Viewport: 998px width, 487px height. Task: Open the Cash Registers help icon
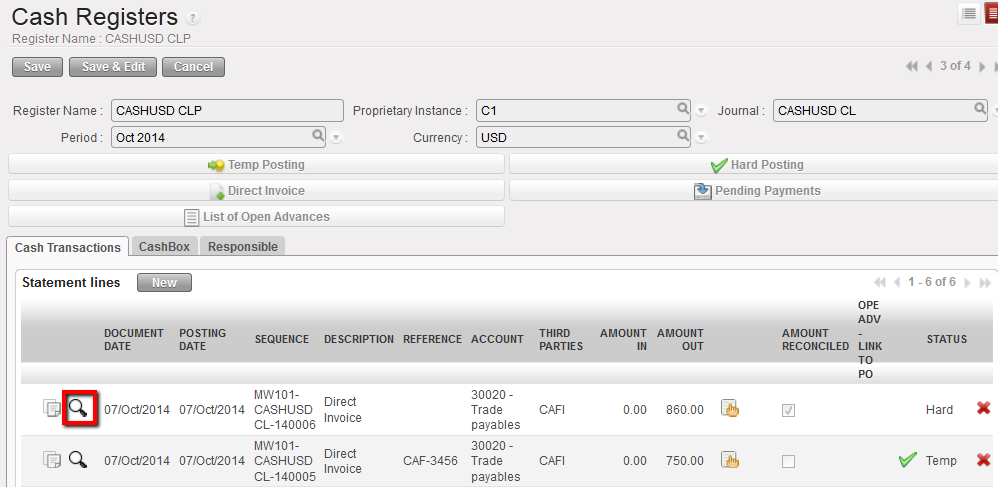[x=193, y=19]
